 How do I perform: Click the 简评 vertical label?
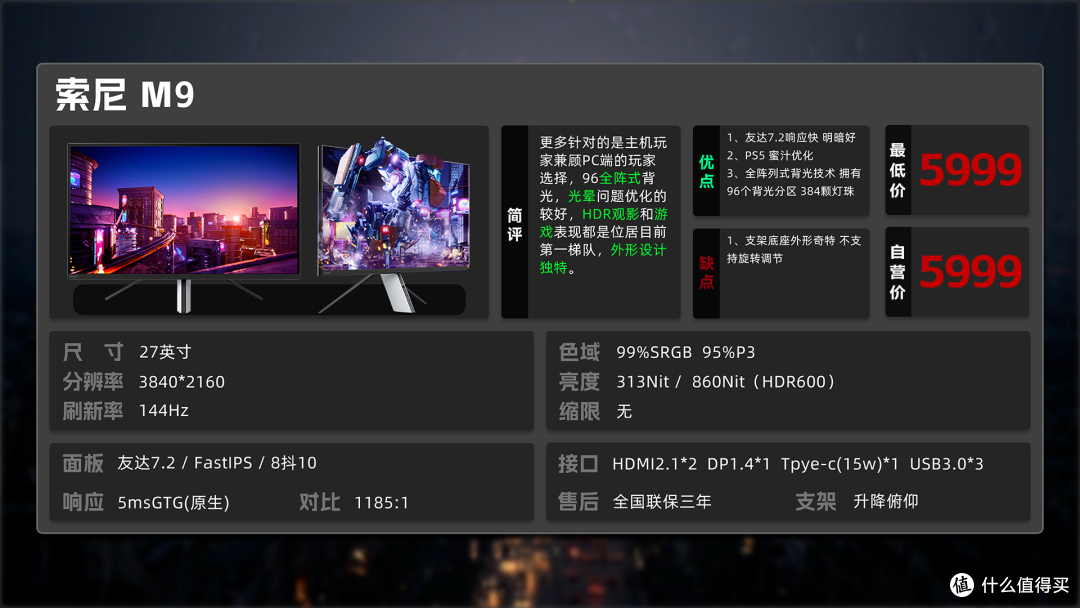(x=515, y=224)
